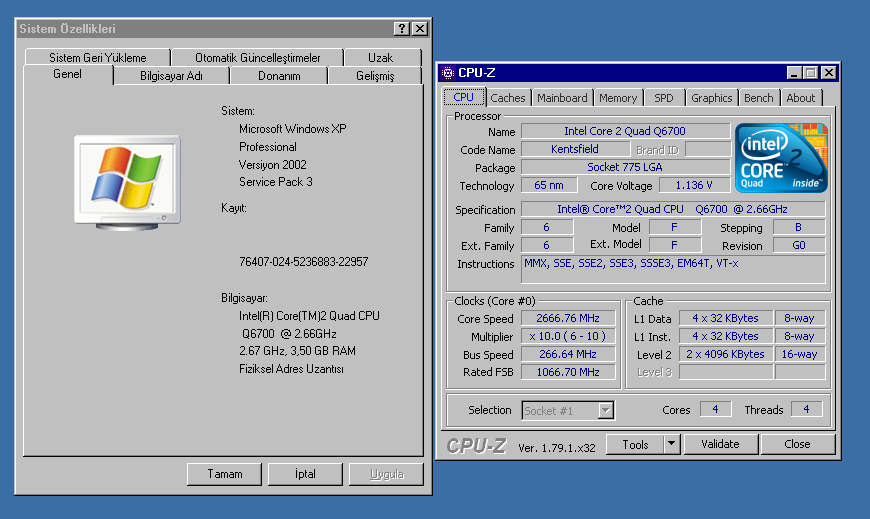Click the Multiplier value x 10.0 ( 6 - 10 )
The width and height of the screenshot is (870, 519).
tap(568, 336)
